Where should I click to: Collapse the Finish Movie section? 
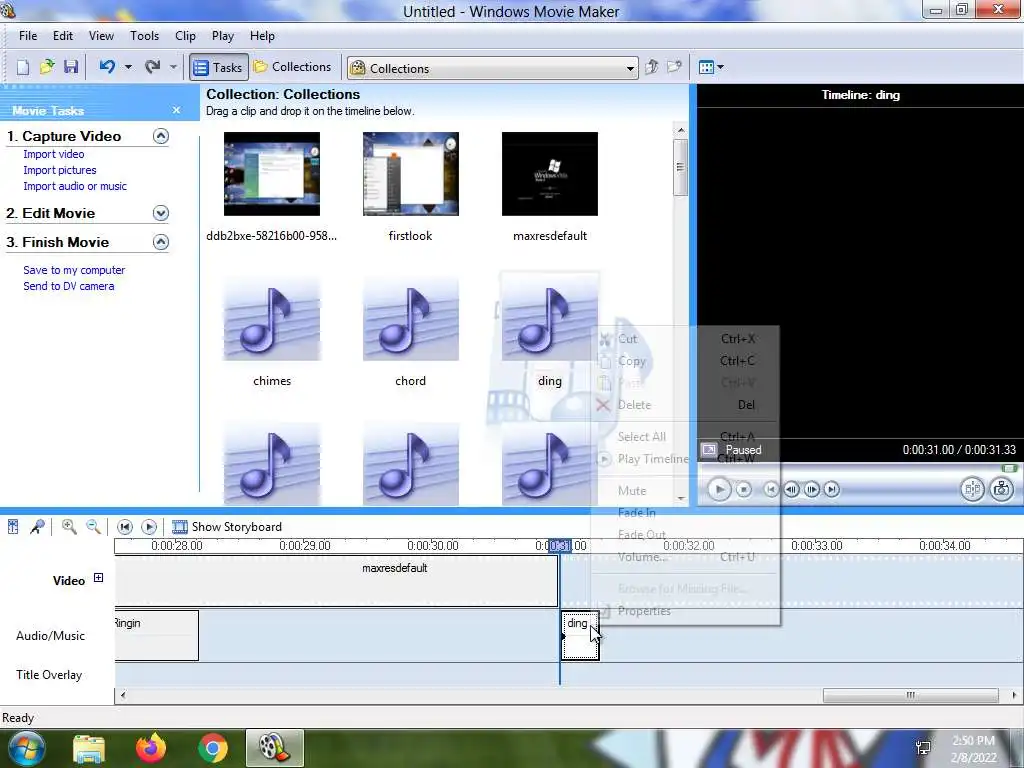tap(161, 242)
